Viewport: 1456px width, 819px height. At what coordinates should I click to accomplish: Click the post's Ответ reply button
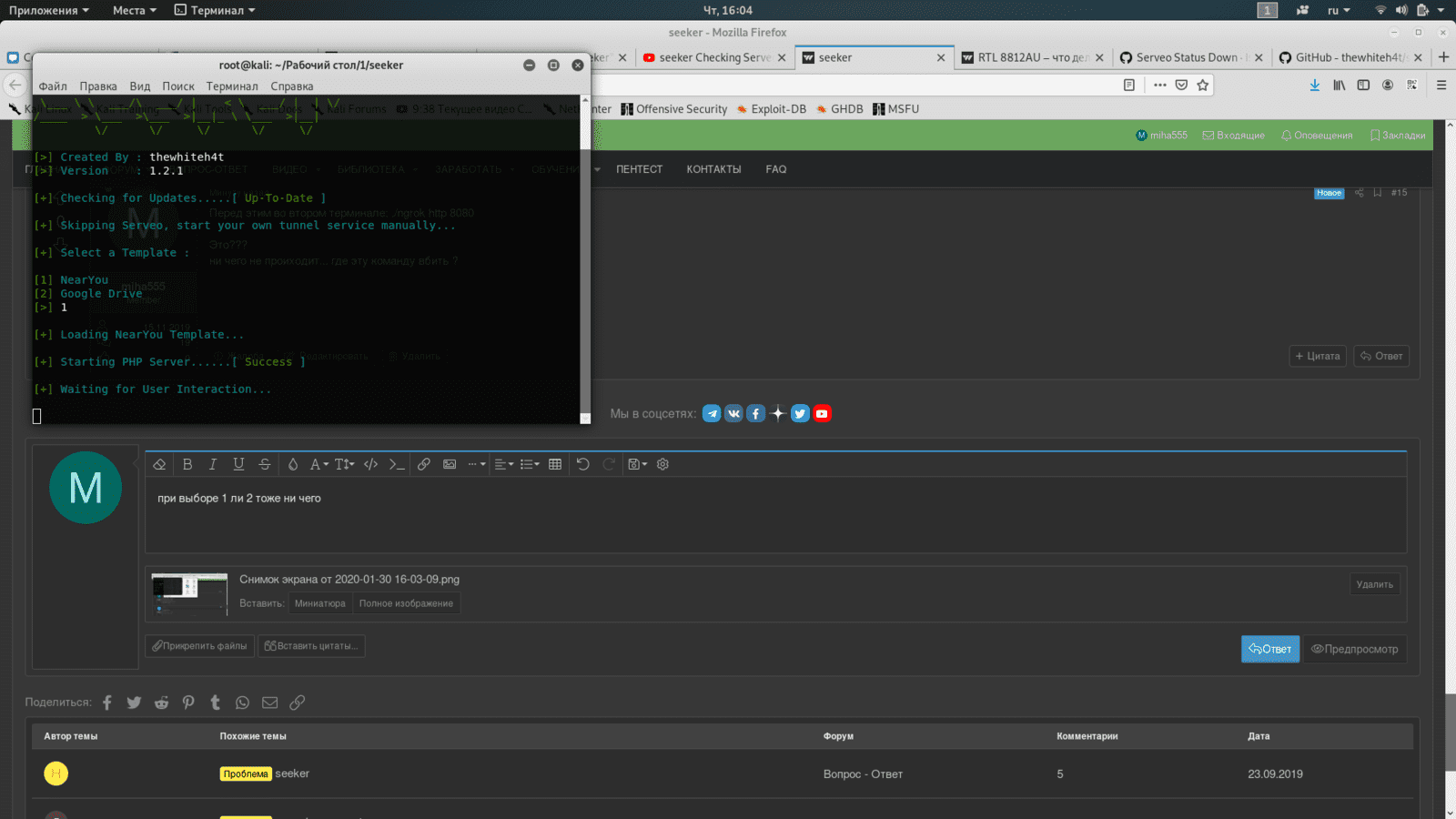[1381, 356]
